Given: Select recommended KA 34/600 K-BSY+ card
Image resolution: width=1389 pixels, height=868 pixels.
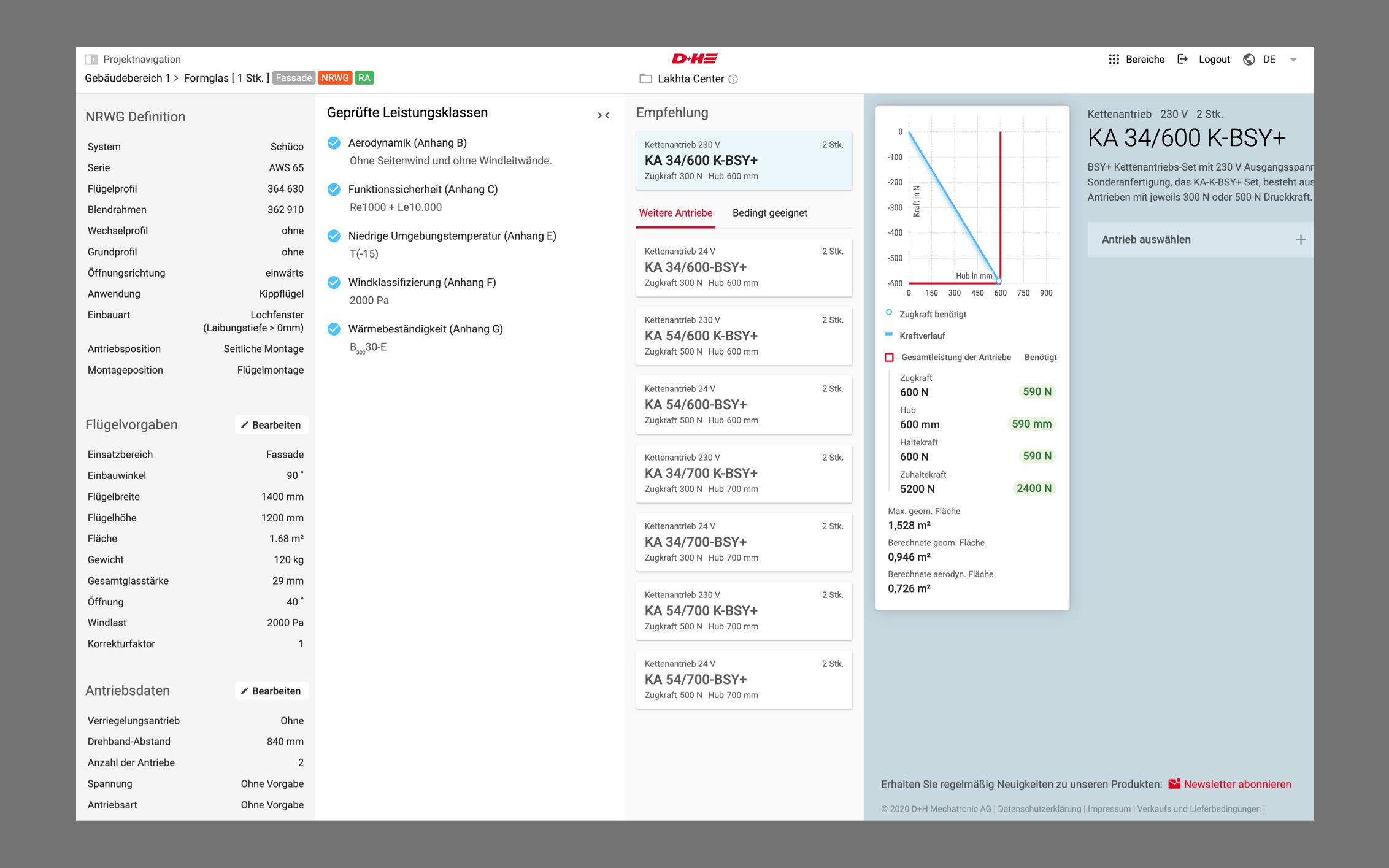Looking at the screenshot, I should 744,161.
